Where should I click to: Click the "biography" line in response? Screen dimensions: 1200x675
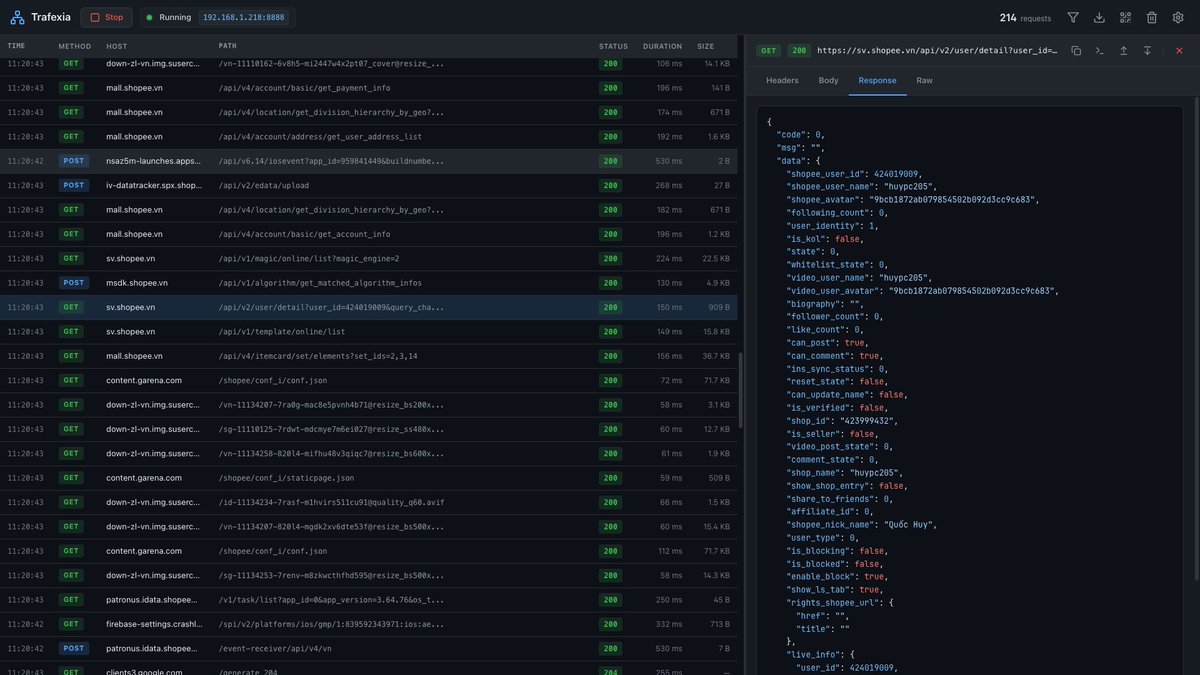pyautogui.click(x=827, y=303)
